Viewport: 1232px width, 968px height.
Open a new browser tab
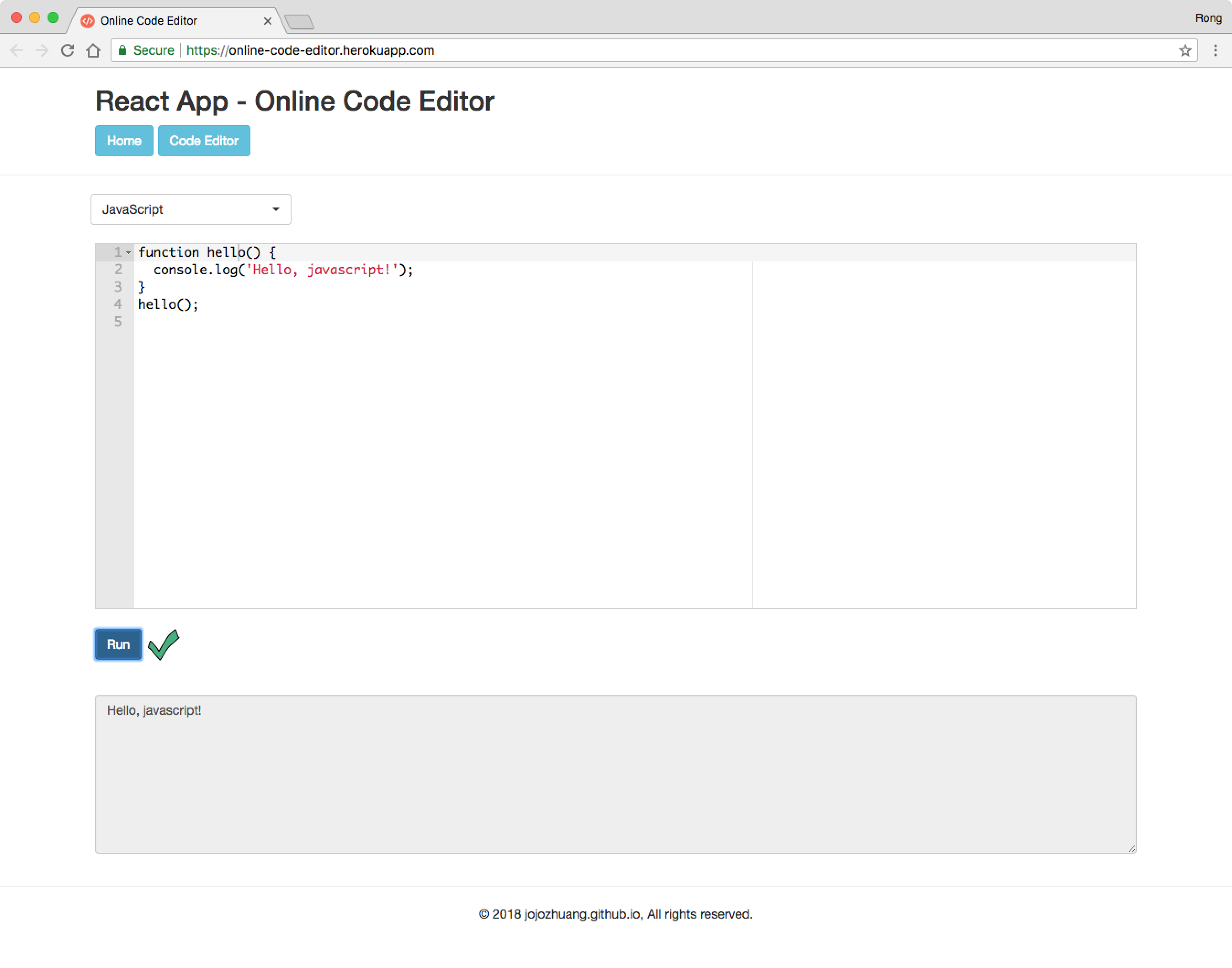pos(299,22)
